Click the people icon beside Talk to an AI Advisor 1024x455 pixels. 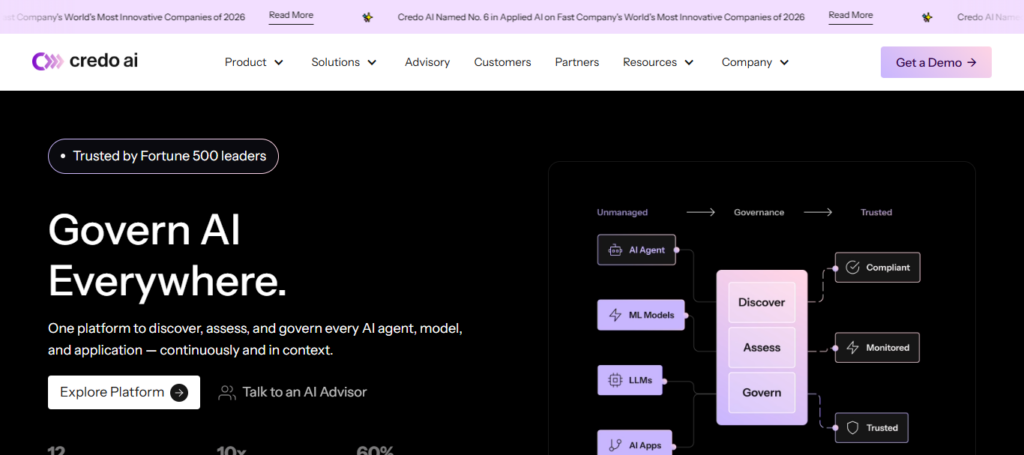pos(227,392)
